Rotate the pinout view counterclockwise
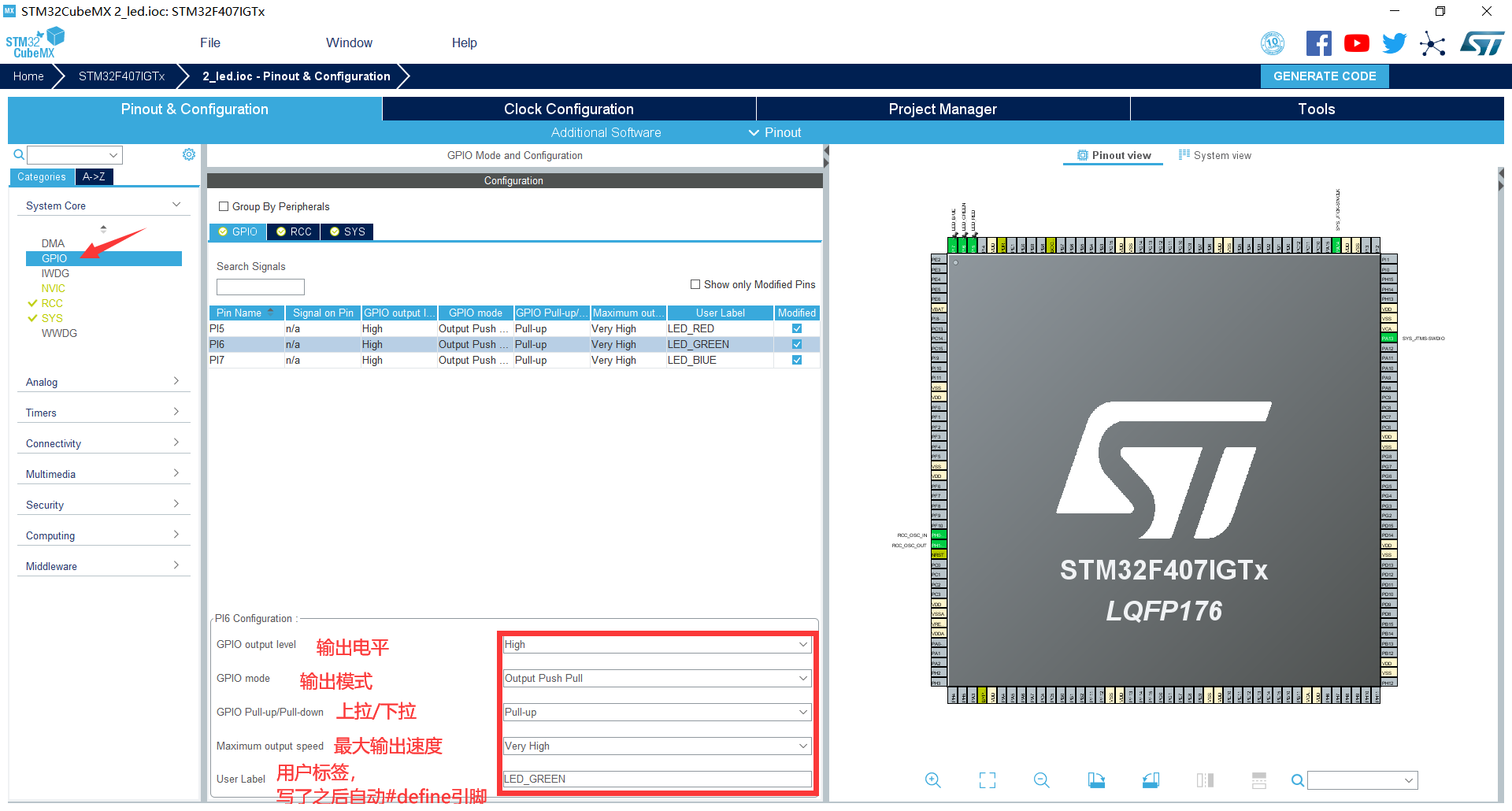The height and width of the screenshot is (811, 1512). tap(1151, 780)
